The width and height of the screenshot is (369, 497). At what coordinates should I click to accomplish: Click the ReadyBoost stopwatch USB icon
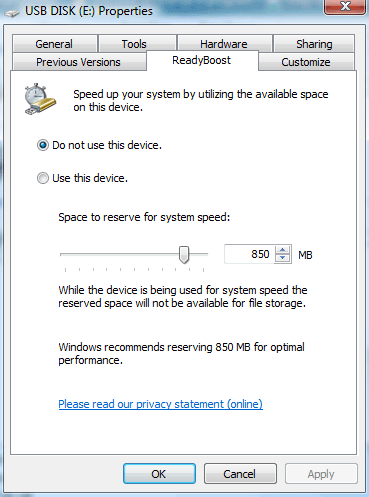(40, 99)
